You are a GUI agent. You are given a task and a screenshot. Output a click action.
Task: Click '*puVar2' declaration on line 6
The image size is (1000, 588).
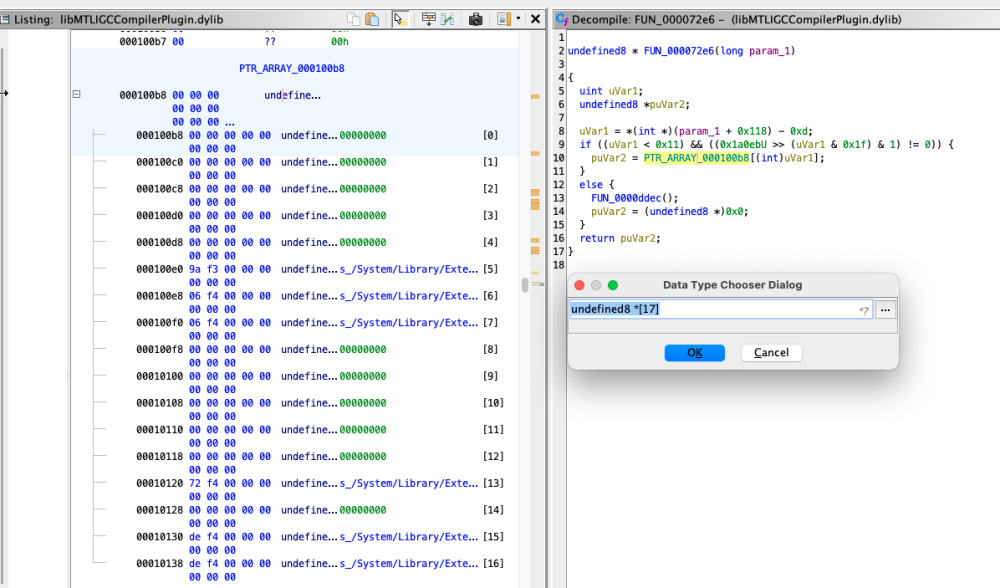tap(666, 105)
